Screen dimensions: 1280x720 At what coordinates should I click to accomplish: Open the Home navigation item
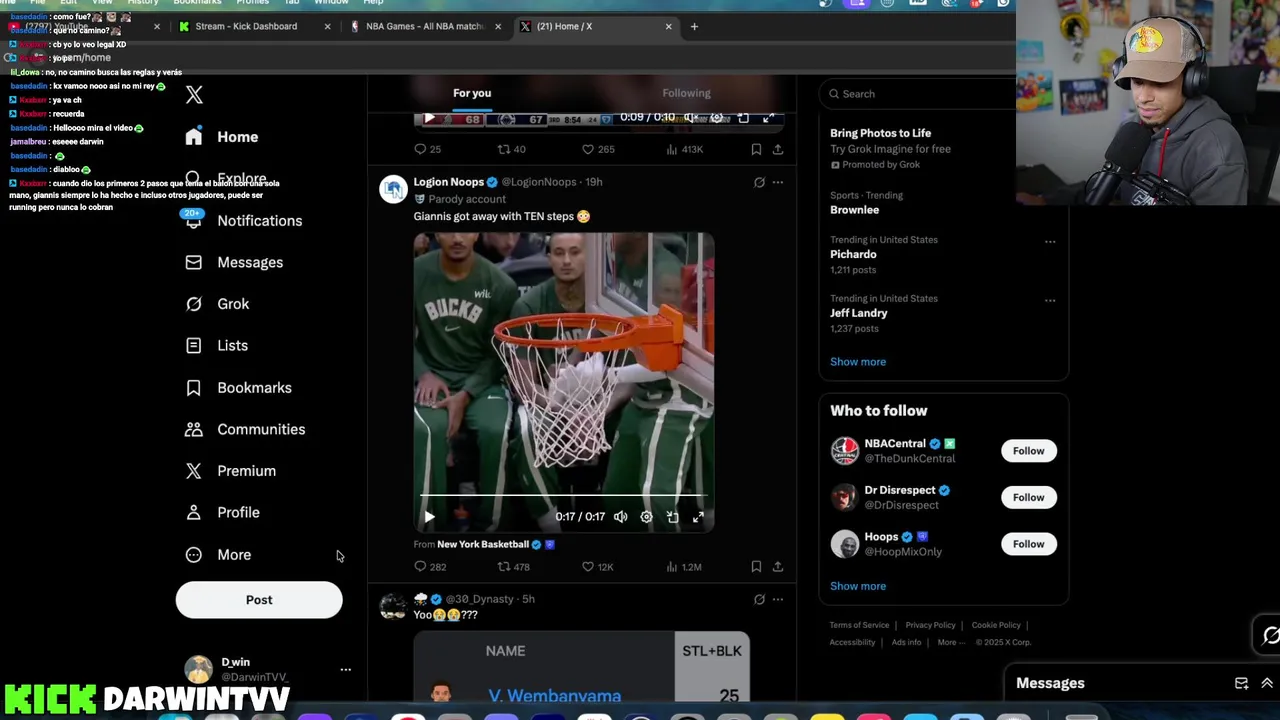pos(222,137)
